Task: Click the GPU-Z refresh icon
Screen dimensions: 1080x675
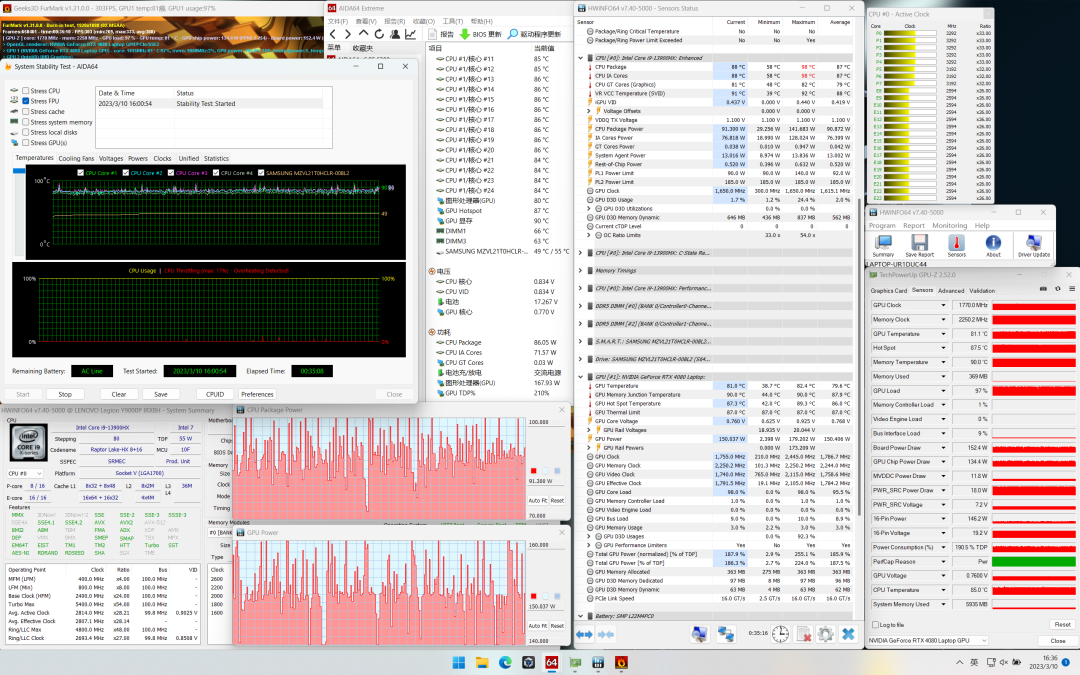Action: coord(1057,289)
